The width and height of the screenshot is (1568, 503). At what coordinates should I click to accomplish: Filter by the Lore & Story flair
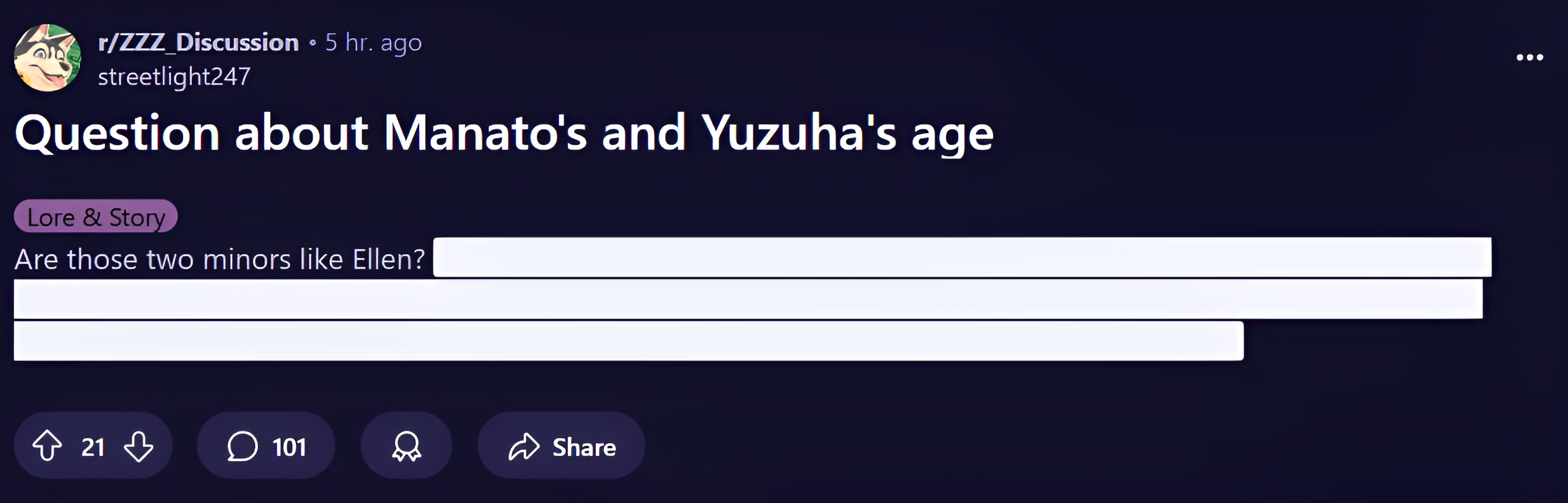point(96,217)
